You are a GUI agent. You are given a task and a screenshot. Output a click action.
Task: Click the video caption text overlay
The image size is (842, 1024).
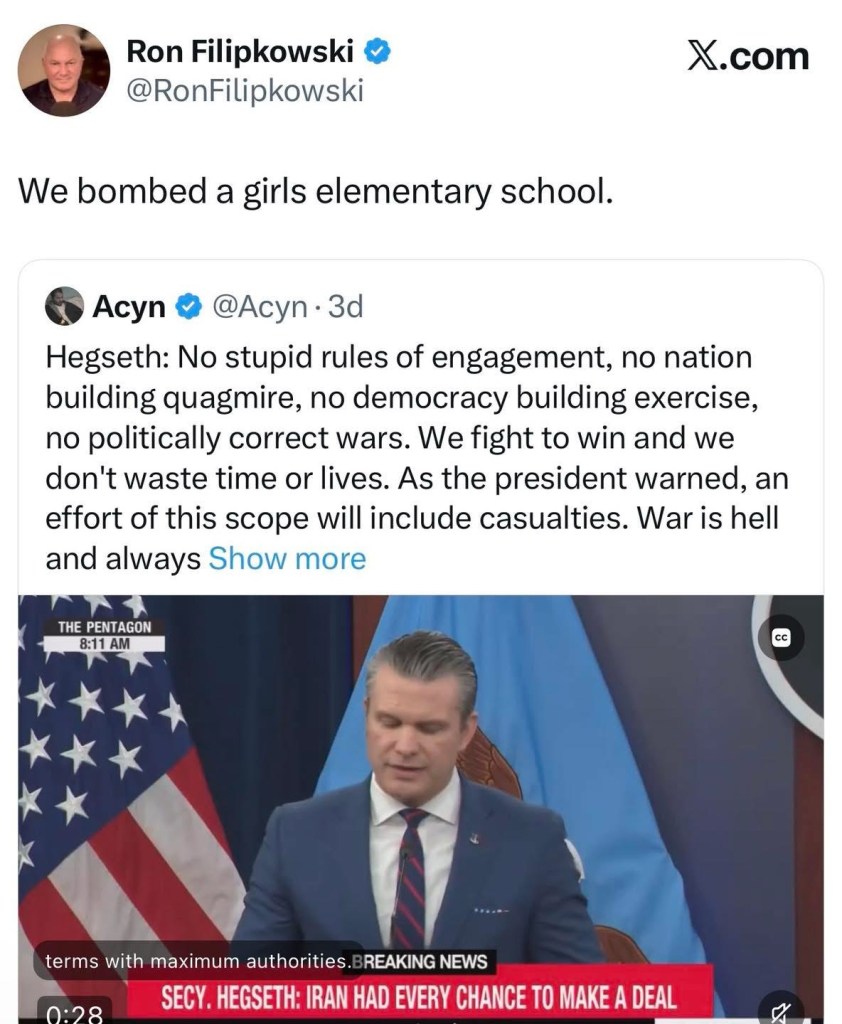(195, 962)
